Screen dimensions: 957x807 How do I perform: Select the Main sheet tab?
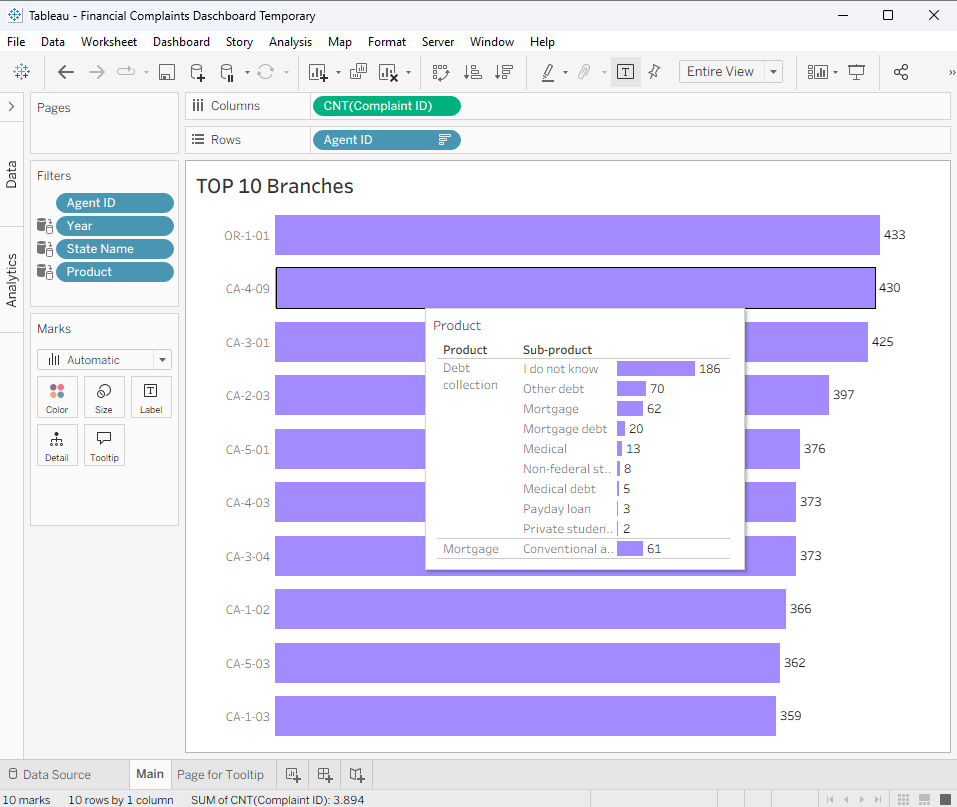coord(150,774)
